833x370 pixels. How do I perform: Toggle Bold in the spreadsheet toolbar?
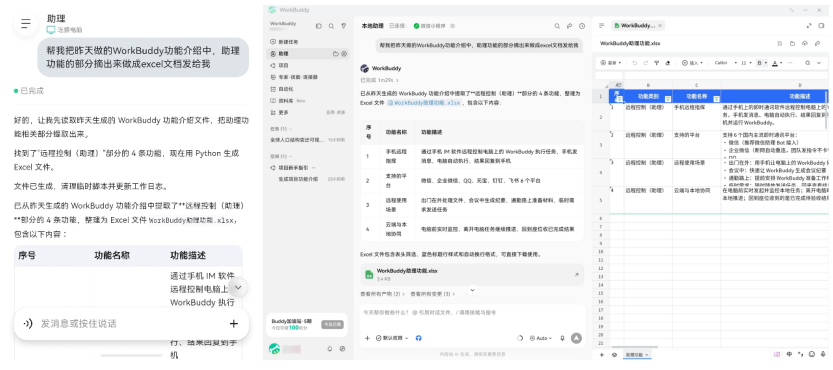tap(760, 63)
